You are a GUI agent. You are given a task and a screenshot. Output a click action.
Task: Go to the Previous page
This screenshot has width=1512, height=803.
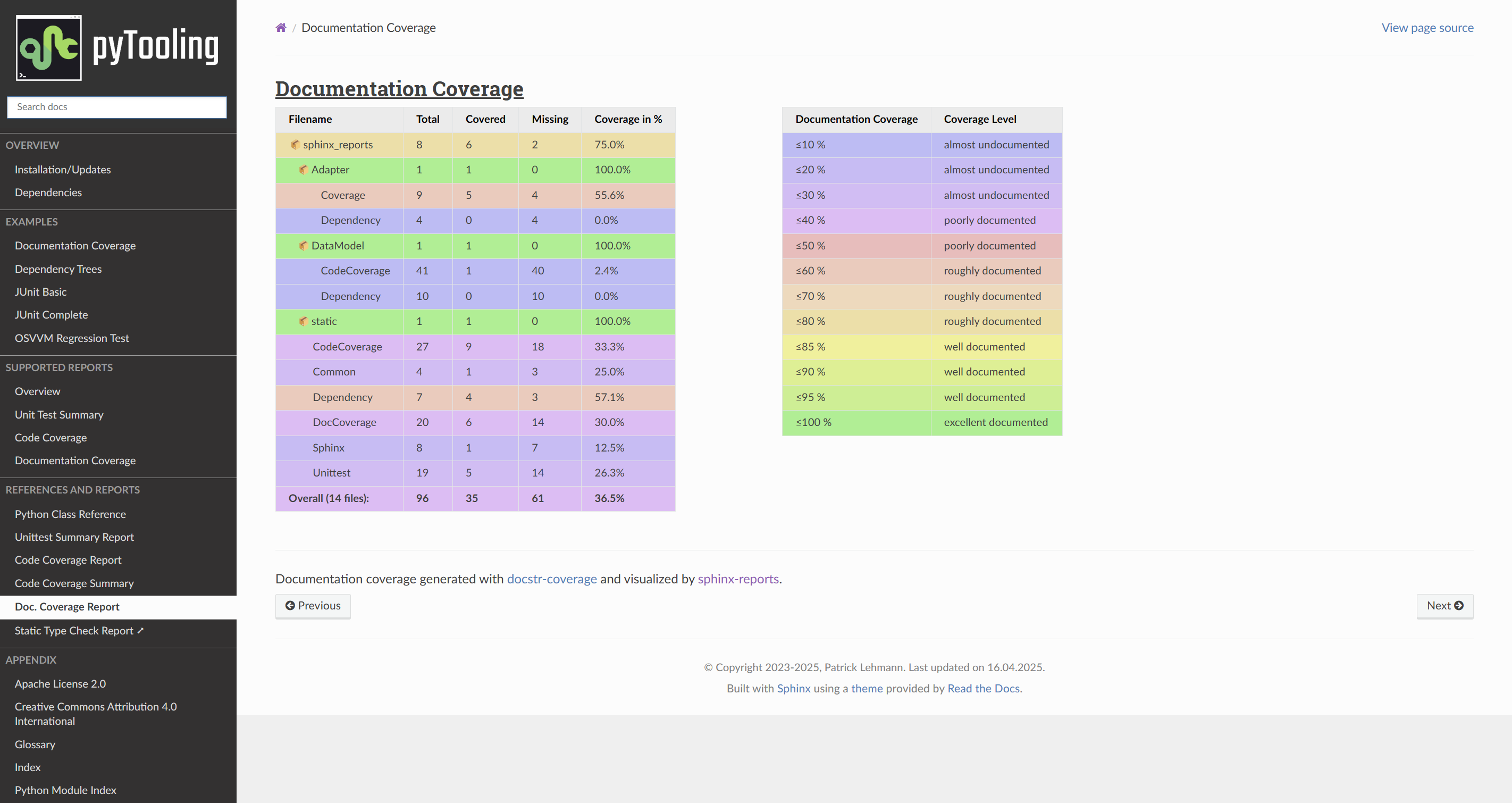pos(313,606)
